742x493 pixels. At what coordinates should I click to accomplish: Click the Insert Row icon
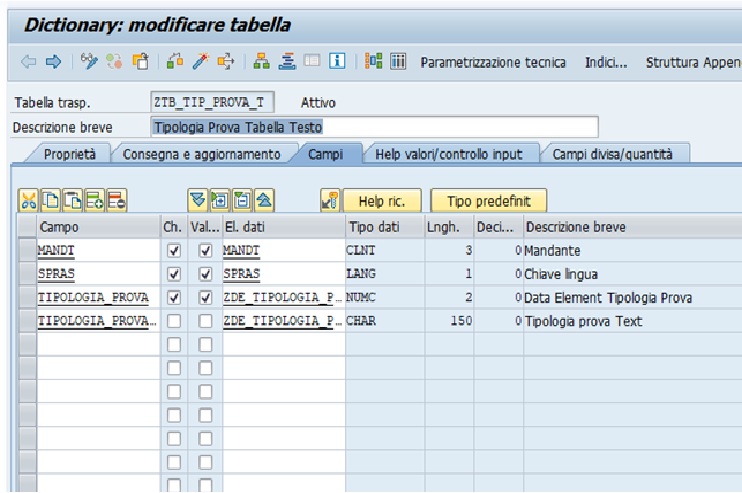pos(95,201)
